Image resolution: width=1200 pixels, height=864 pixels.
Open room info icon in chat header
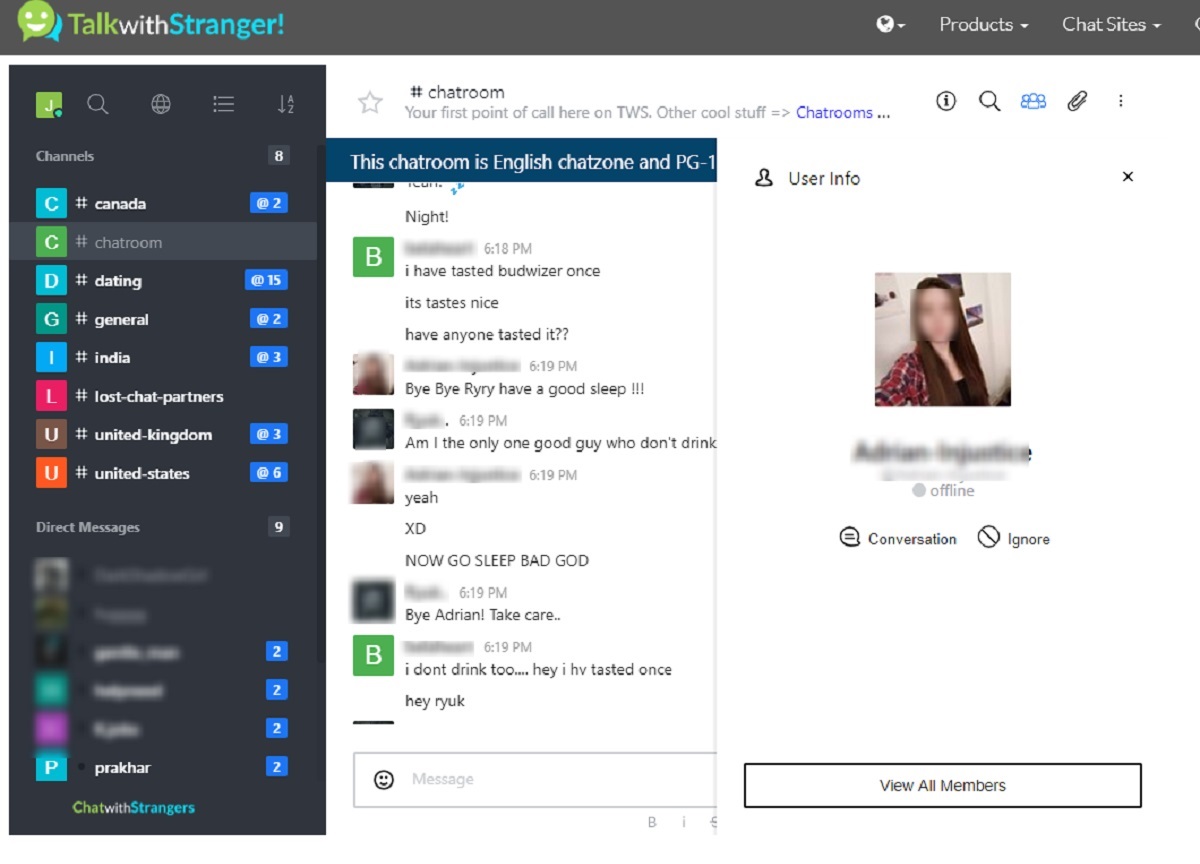(x=946, y=101)
